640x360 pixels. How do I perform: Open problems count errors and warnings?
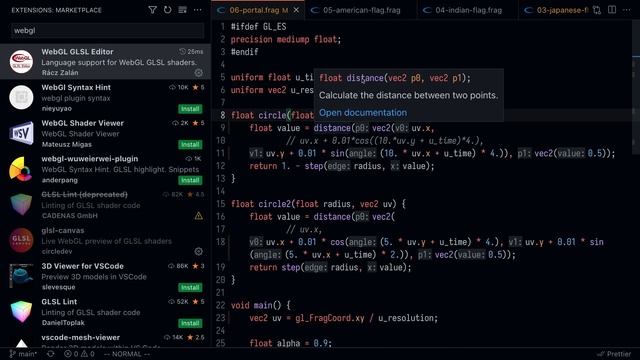click(x=79, y=354)
